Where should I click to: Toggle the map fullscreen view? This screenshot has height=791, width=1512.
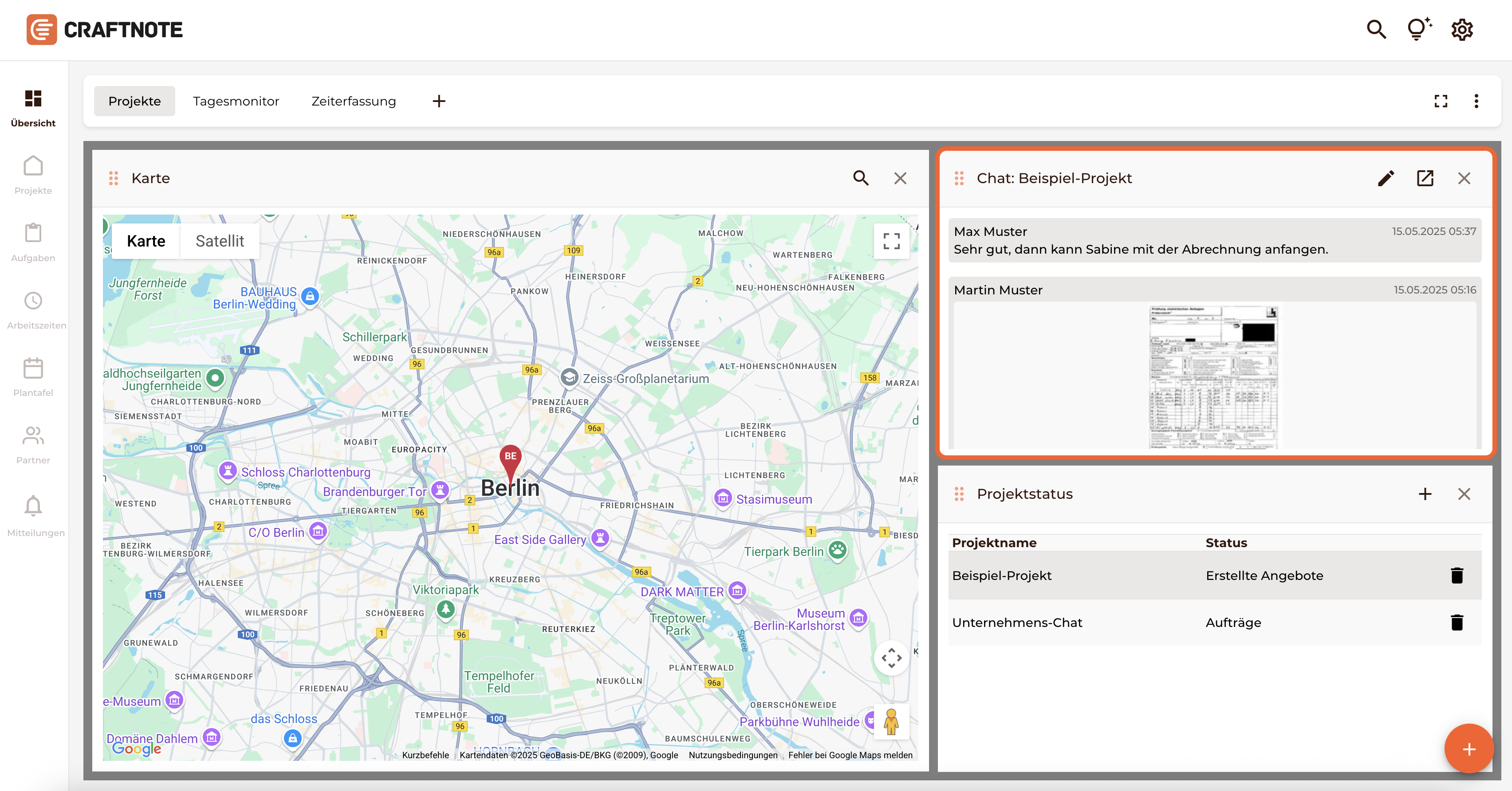[892, 241]
